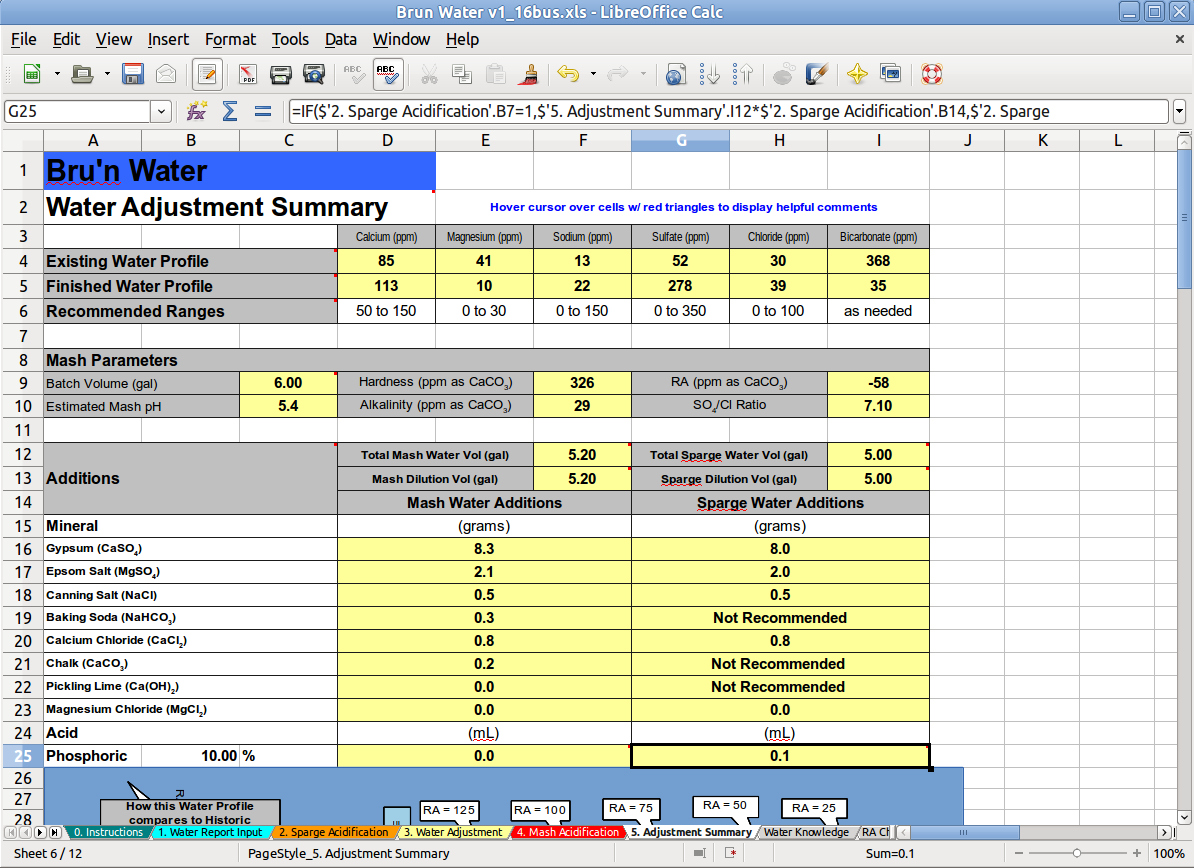Screen dimensions: 1194x868
Task: Print the file directly with the printer icon
Action: (281, 74)
